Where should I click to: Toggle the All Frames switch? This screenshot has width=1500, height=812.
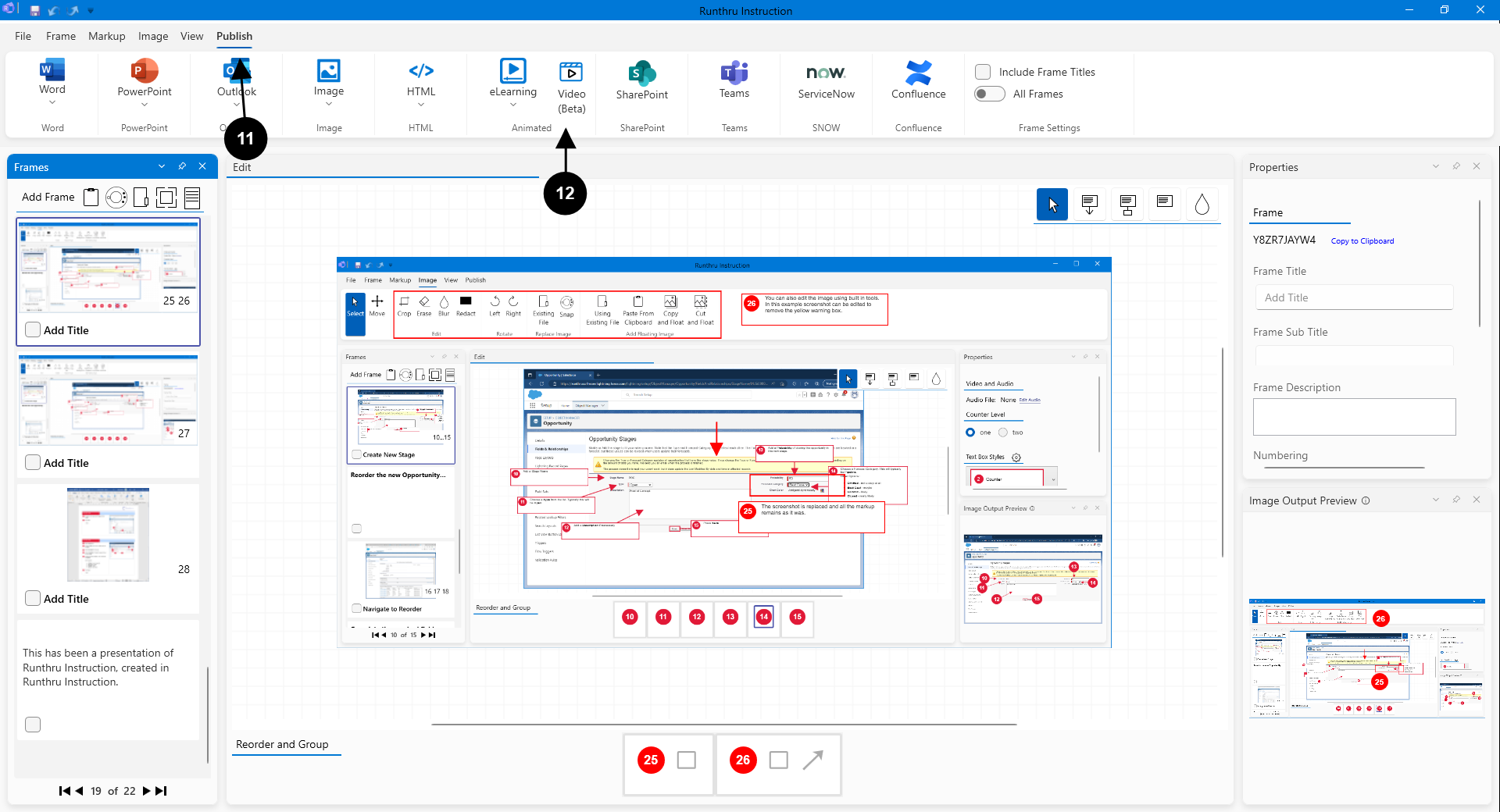989,94
